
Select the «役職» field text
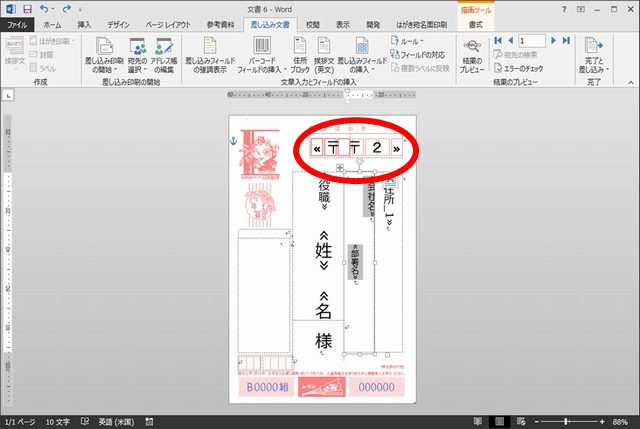pyautogui.click(x=324, y=191)
